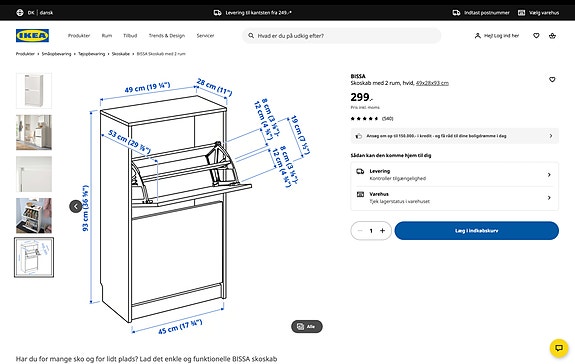The height and width of the screenshot is (364, 575).
Task: Click the Skoskabe breadcrumb
Action: (121, 54)
